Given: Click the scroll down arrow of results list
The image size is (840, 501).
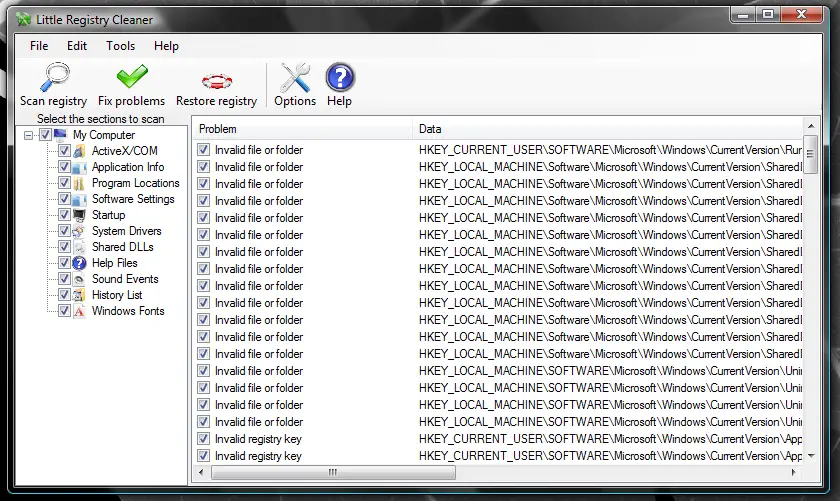Looking at the screenshot, I should coord(811,456).
